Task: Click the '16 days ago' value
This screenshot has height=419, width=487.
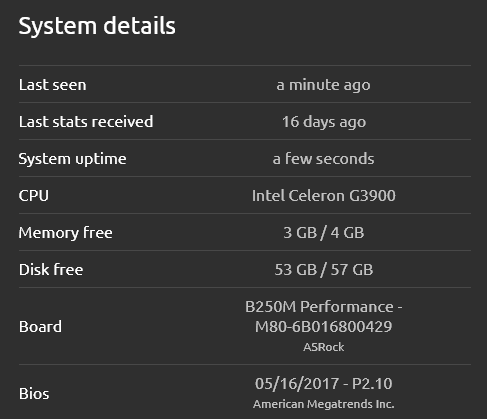Action: 324,122
